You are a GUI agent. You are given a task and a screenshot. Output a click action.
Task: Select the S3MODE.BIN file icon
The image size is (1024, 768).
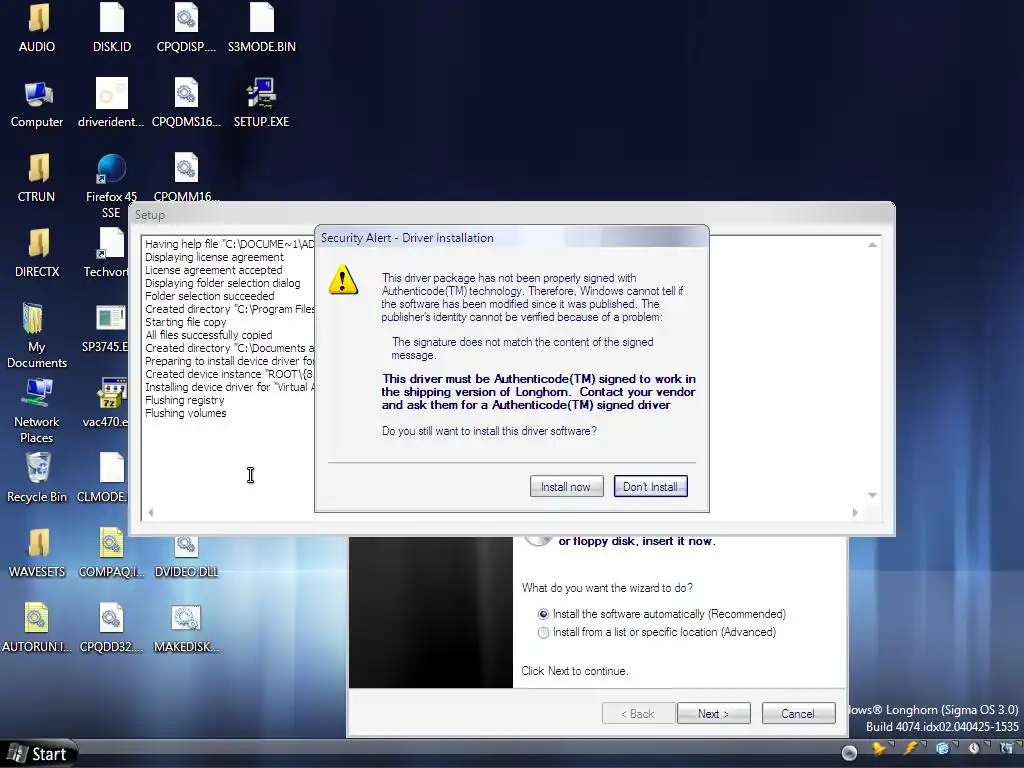click(x=261, y=29)
